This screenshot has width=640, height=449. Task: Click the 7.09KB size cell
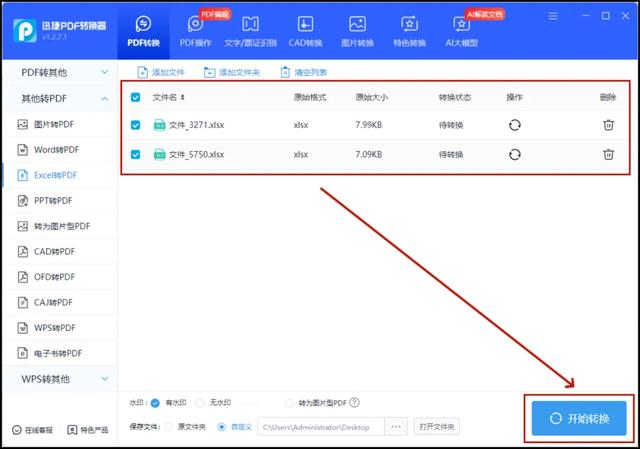[x=369, y=154]
